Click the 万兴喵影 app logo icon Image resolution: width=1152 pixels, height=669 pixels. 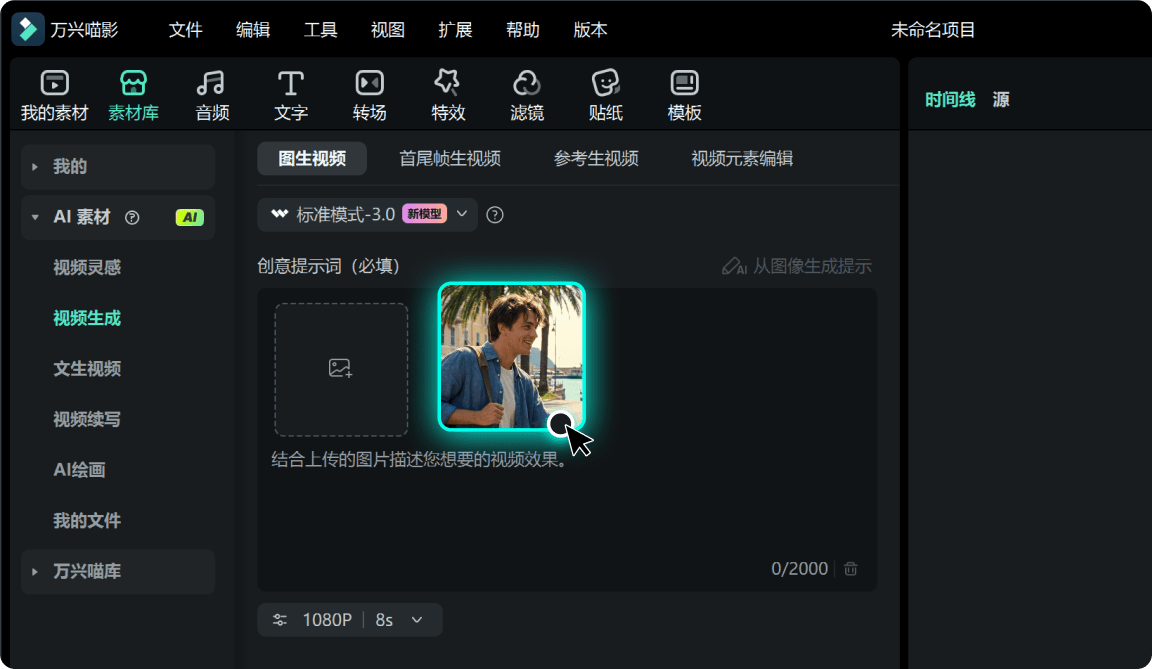(28, 29)
